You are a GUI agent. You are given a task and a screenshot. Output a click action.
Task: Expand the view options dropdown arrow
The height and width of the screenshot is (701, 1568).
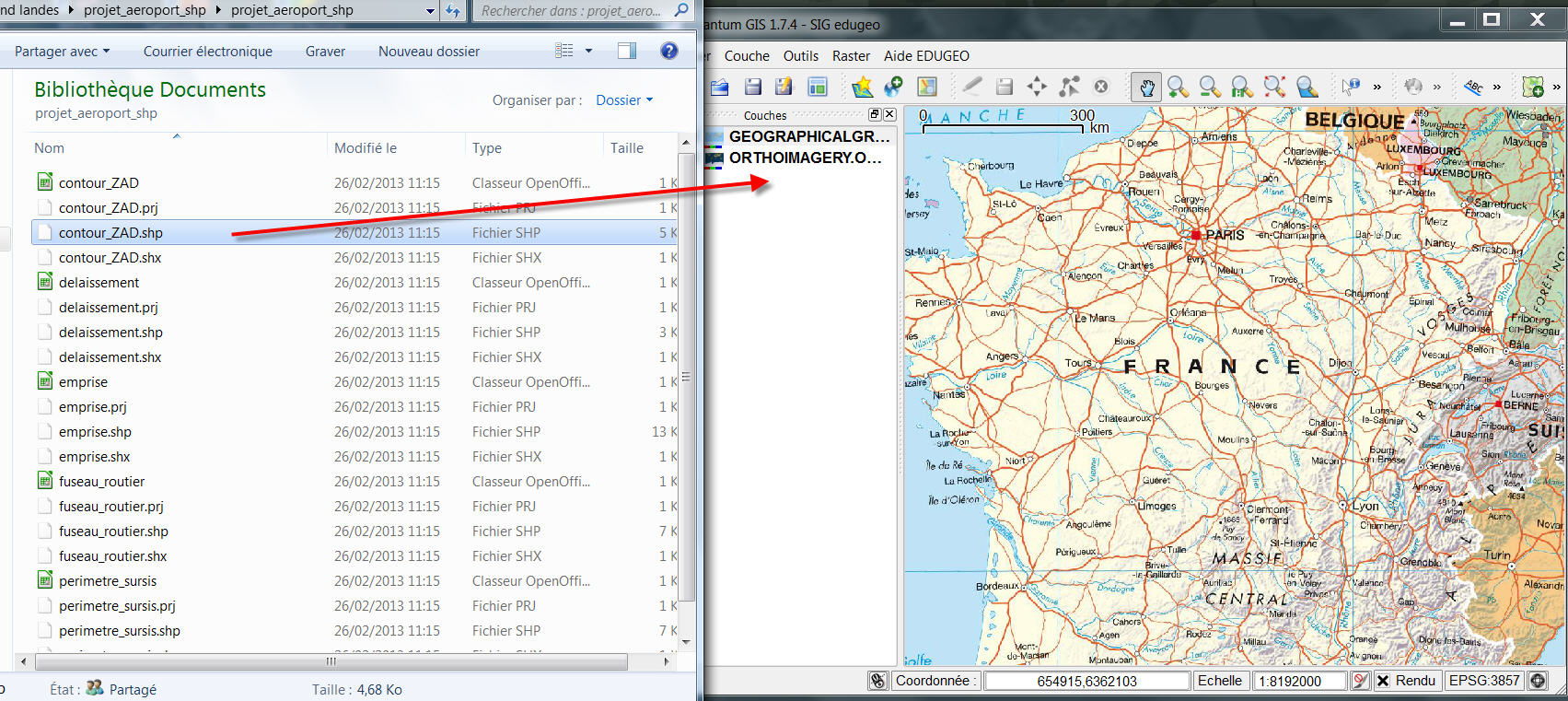coord(588,51)
